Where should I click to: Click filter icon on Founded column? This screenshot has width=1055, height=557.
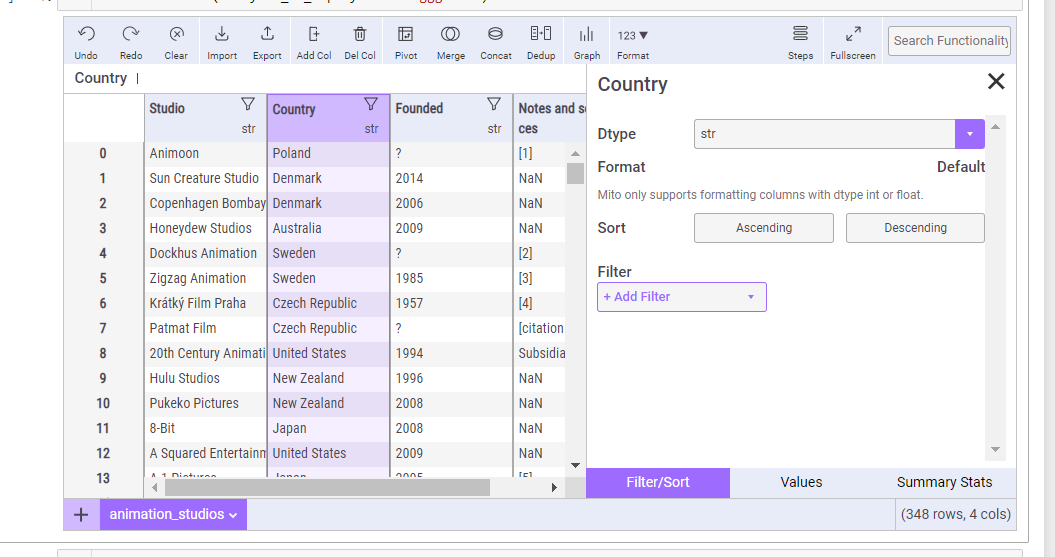click(493, 104)
